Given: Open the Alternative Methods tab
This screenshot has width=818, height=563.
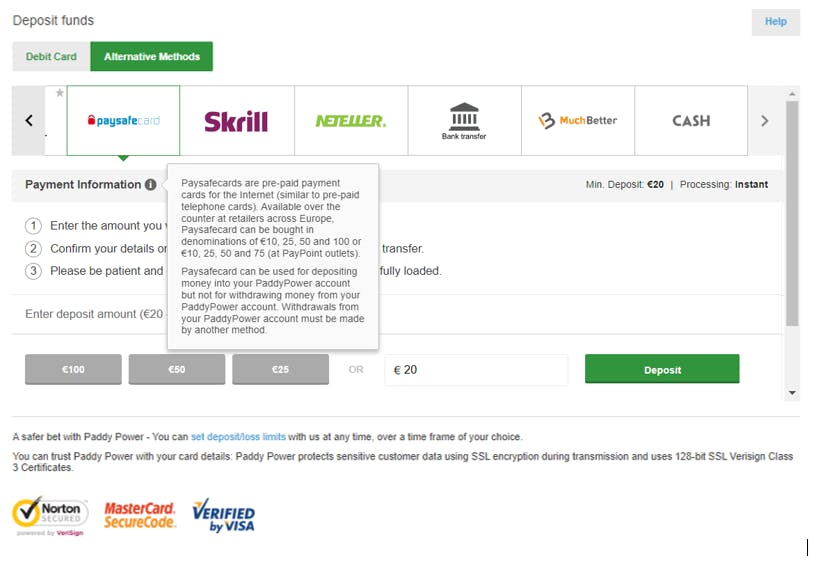Looking at the screenshot, I should pyautogui.click(x=152, y=56).
